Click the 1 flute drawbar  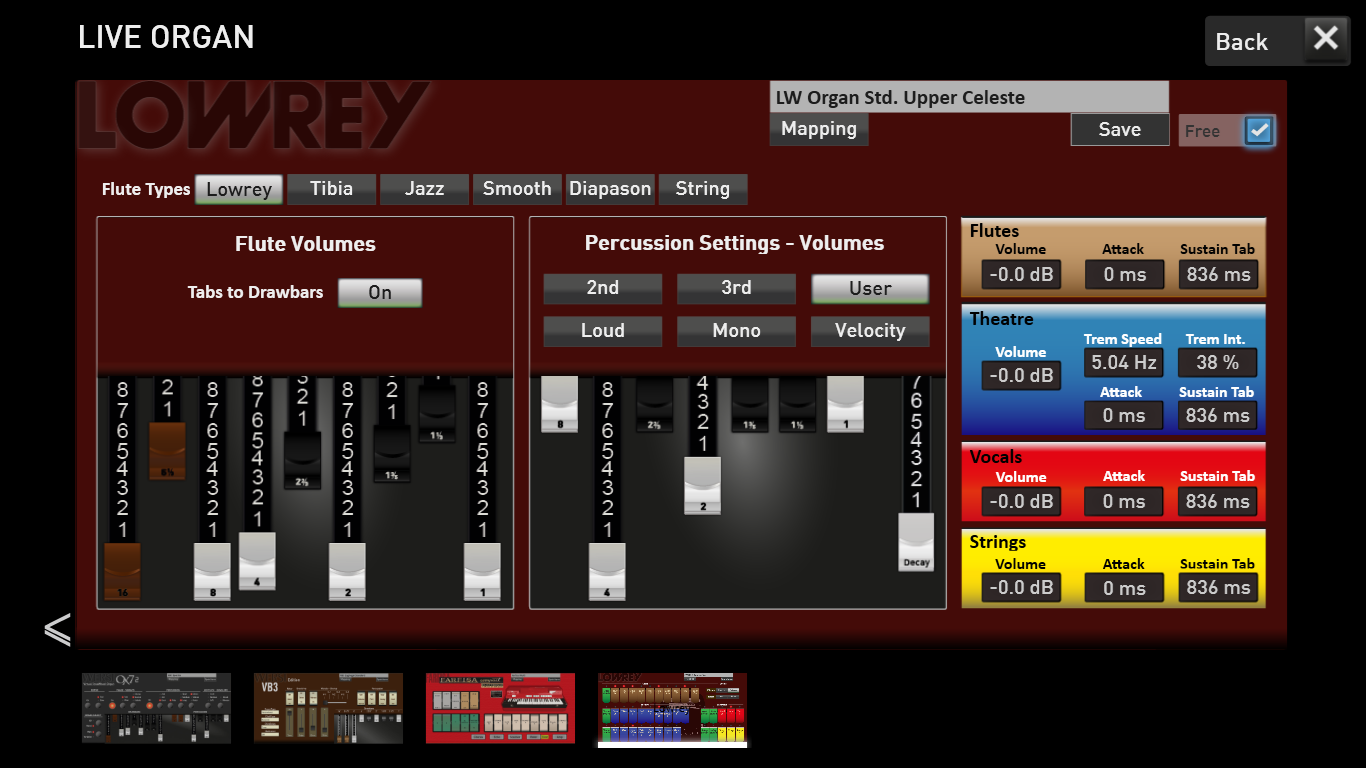(482, 573)
